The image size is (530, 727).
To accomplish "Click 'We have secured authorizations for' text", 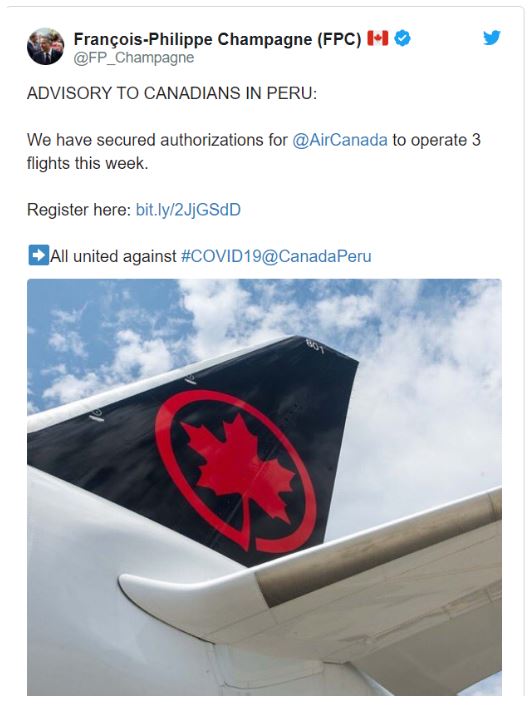I will click(157, 140).
